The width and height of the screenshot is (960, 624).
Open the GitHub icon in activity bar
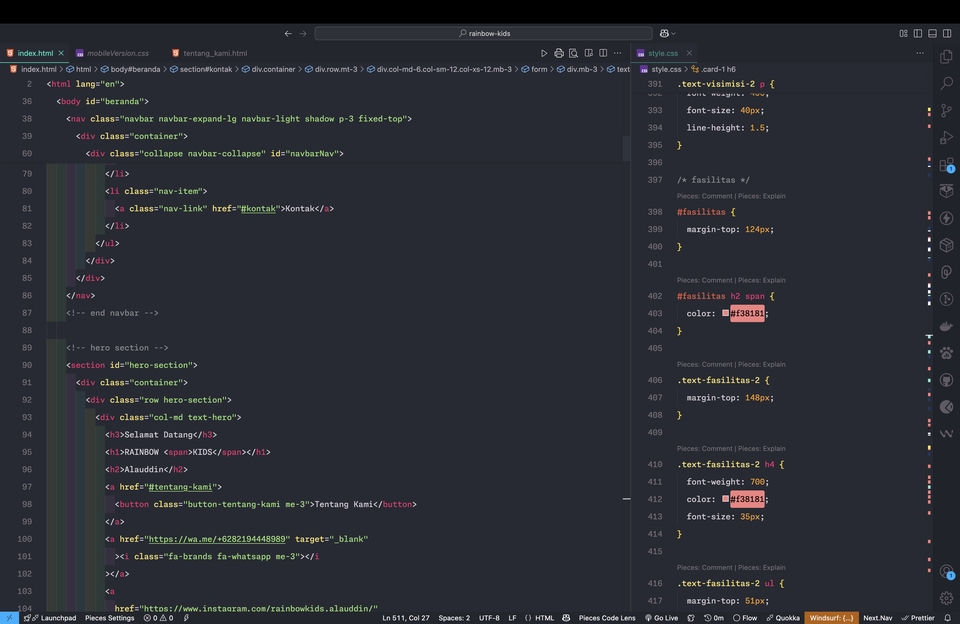(947, 380)
